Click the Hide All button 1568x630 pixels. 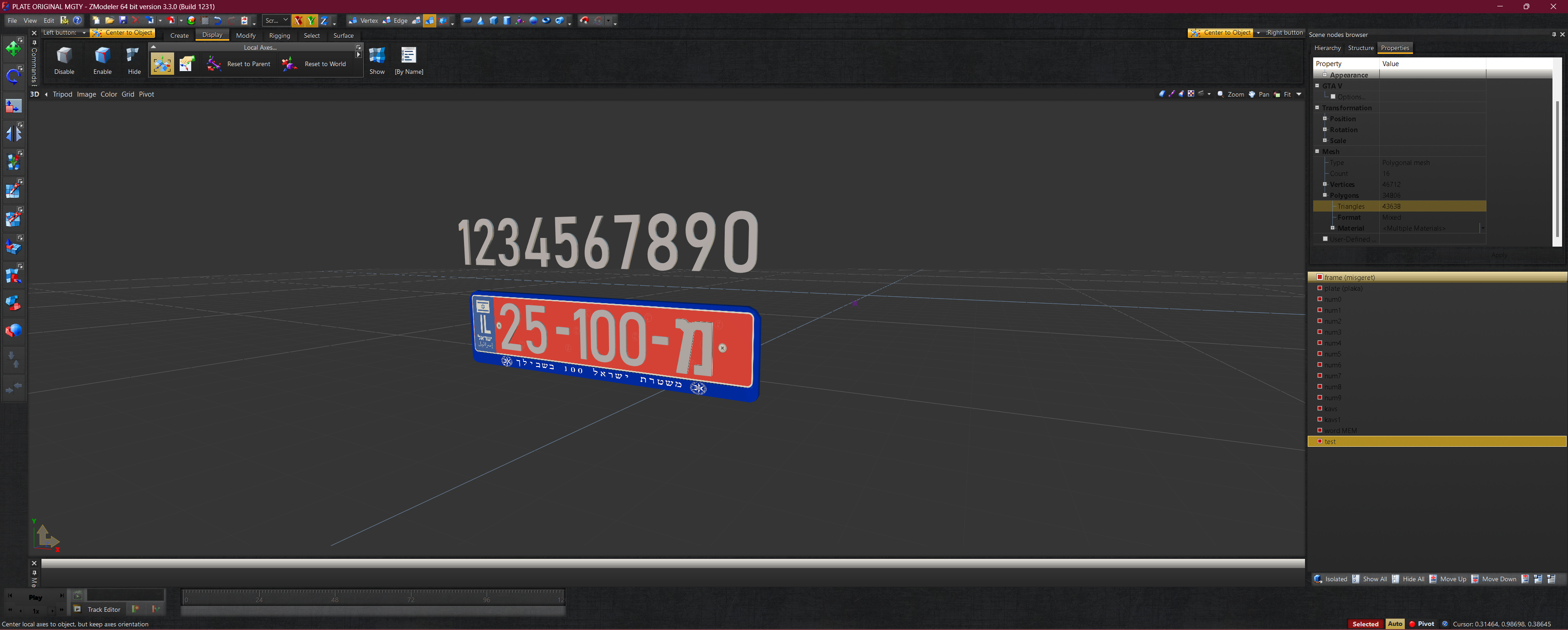pyautogui.click(x=1408, y=579)
